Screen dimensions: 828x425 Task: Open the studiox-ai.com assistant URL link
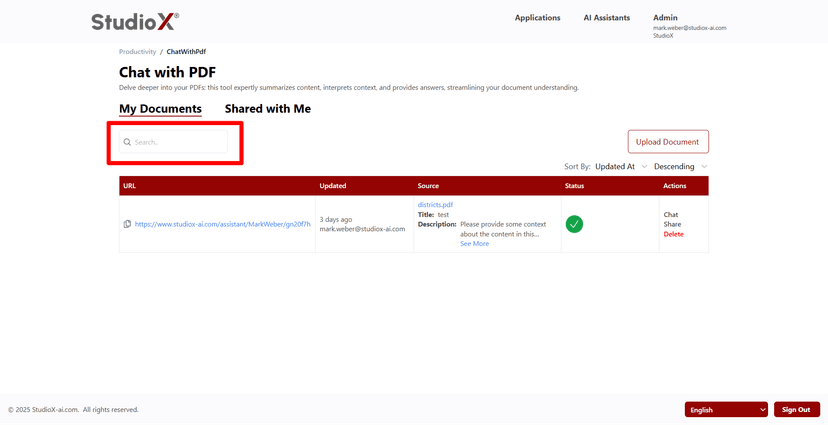point(223,224)
